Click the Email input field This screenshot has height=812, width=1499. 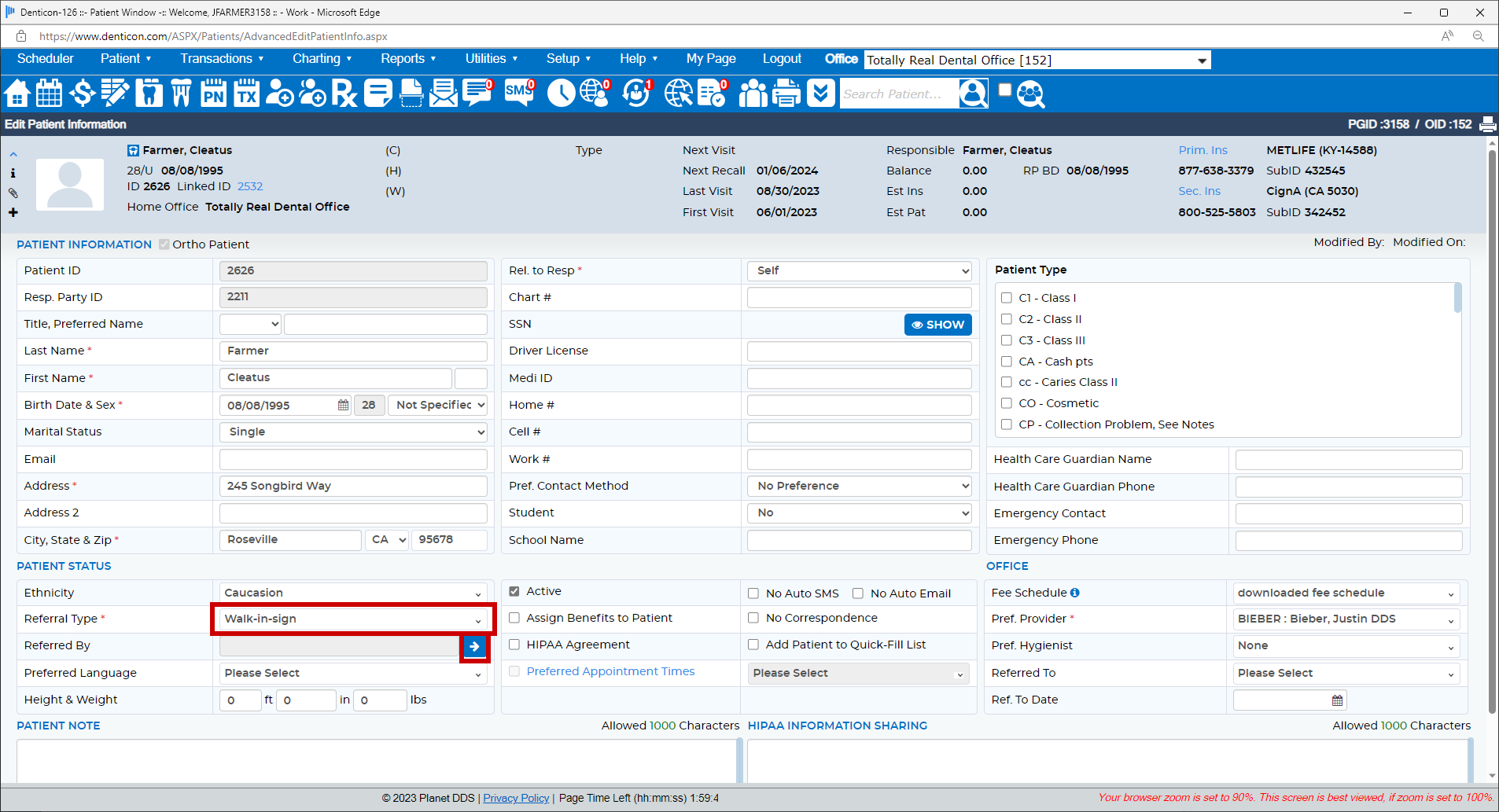(353, 459)
